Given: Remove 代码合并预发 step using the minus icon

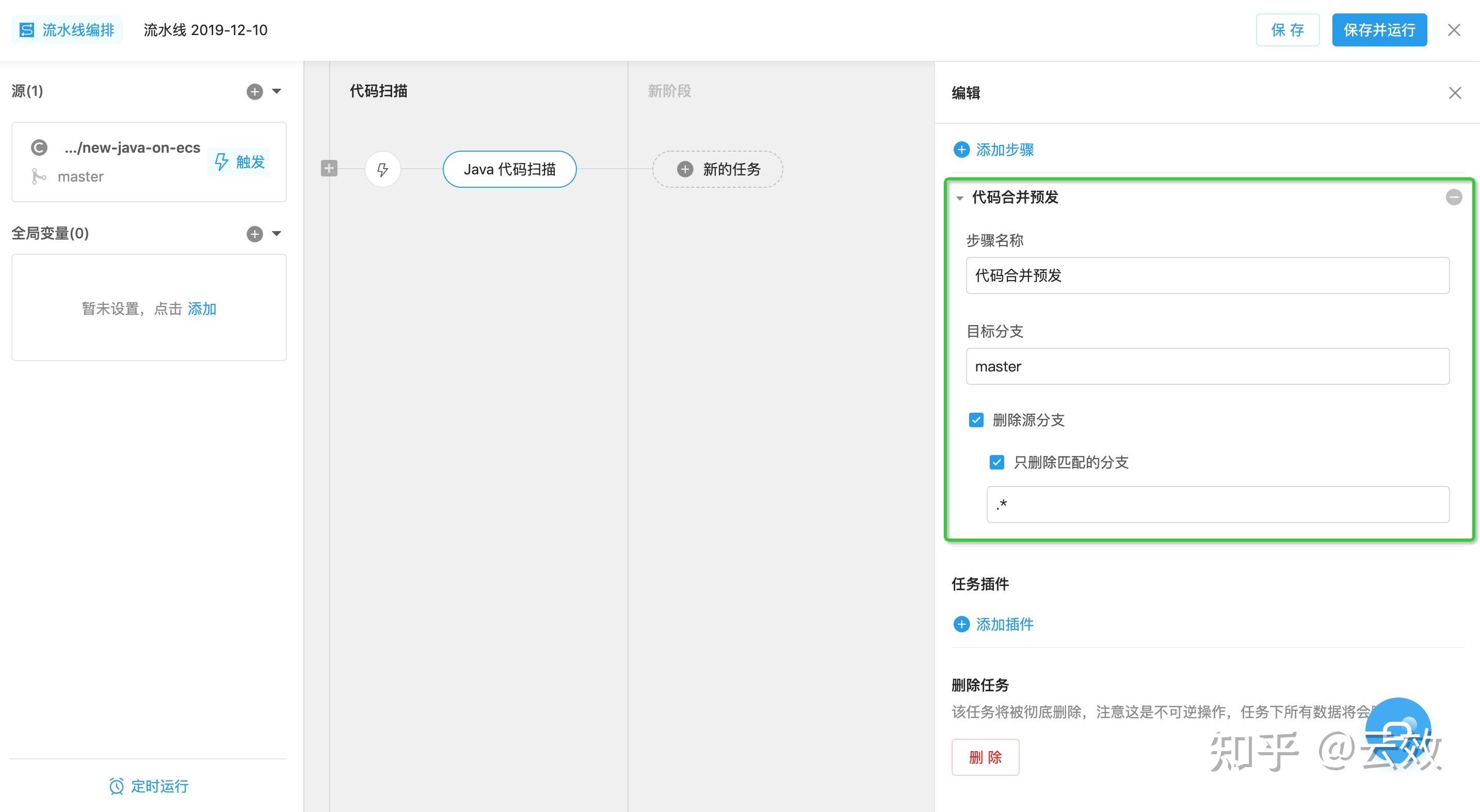Looking at the screenshot, I should coord(1454,197).
